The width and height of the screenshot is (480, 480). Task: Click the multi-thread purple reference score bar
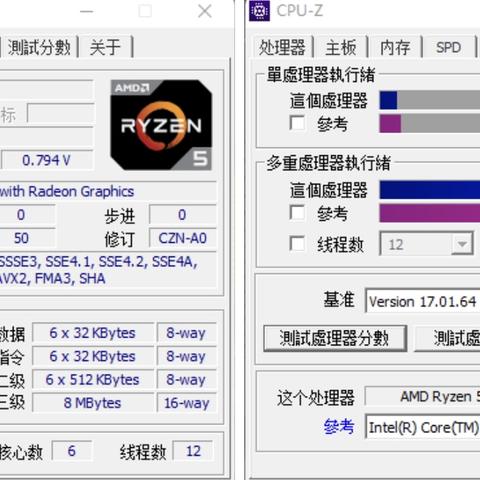430,213
